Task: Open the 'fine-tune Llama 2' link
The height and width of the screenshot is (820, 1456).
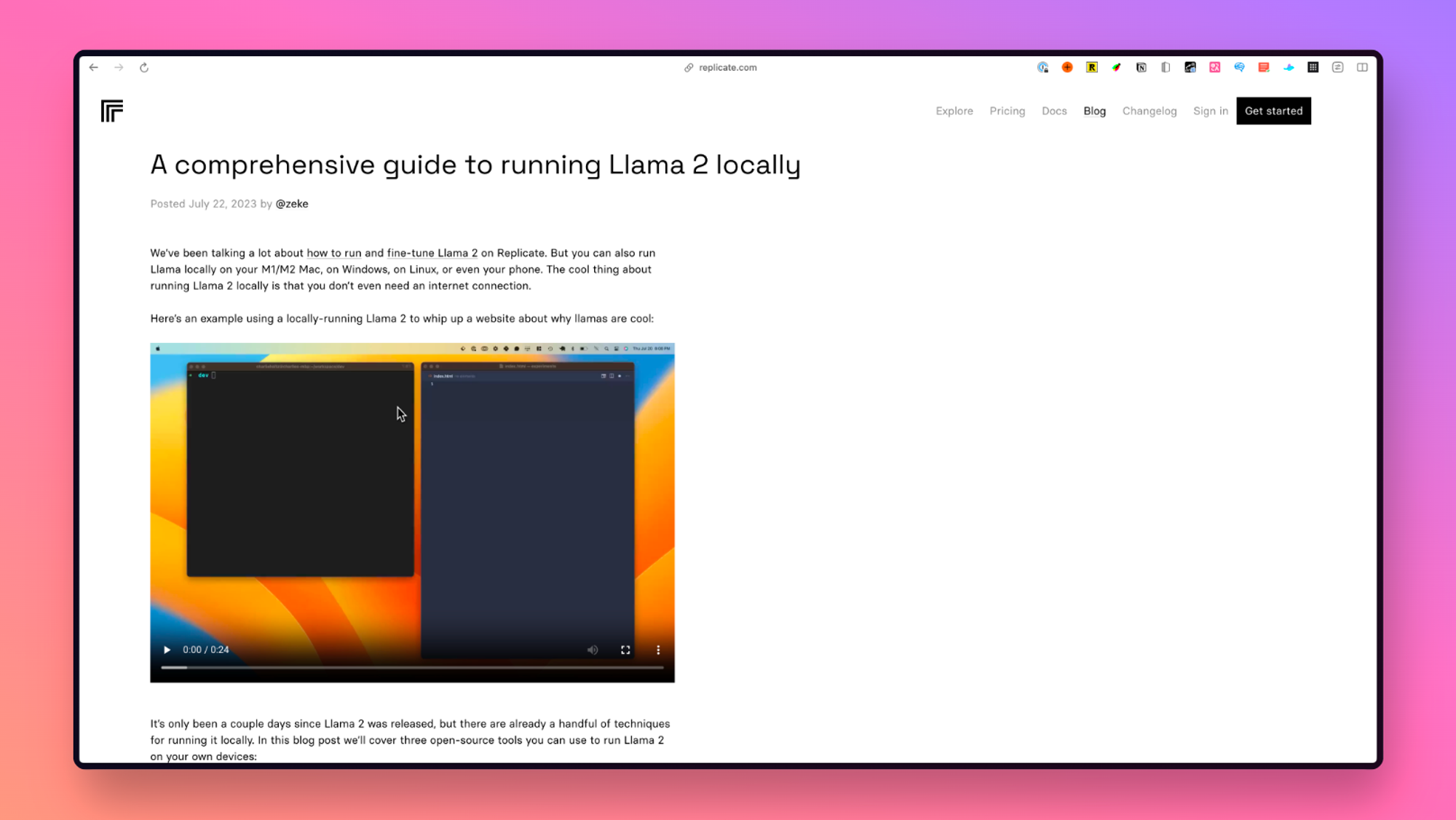Action: (x=432, y=253)
